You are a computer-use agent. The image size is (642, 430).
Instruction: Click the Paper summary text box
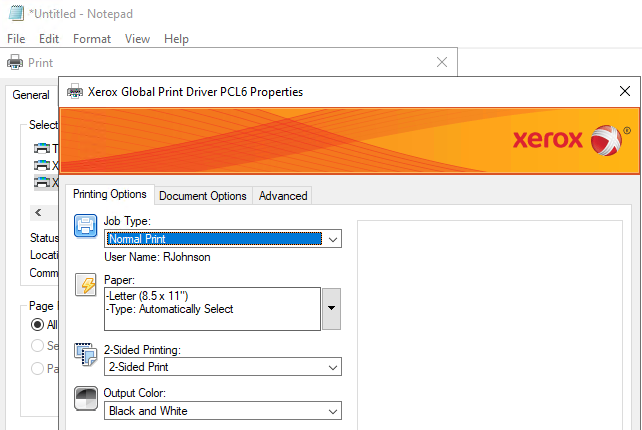(212, 309)
